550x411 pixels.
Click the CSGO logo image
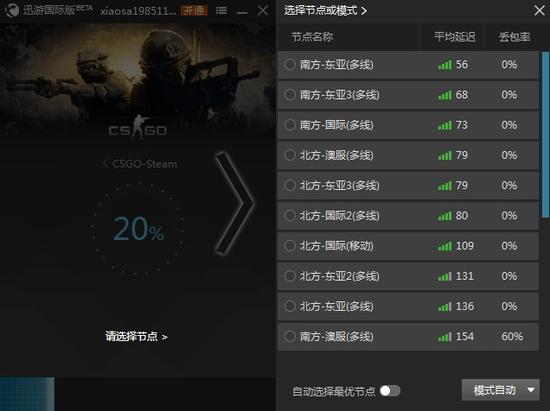coord(138,127)
